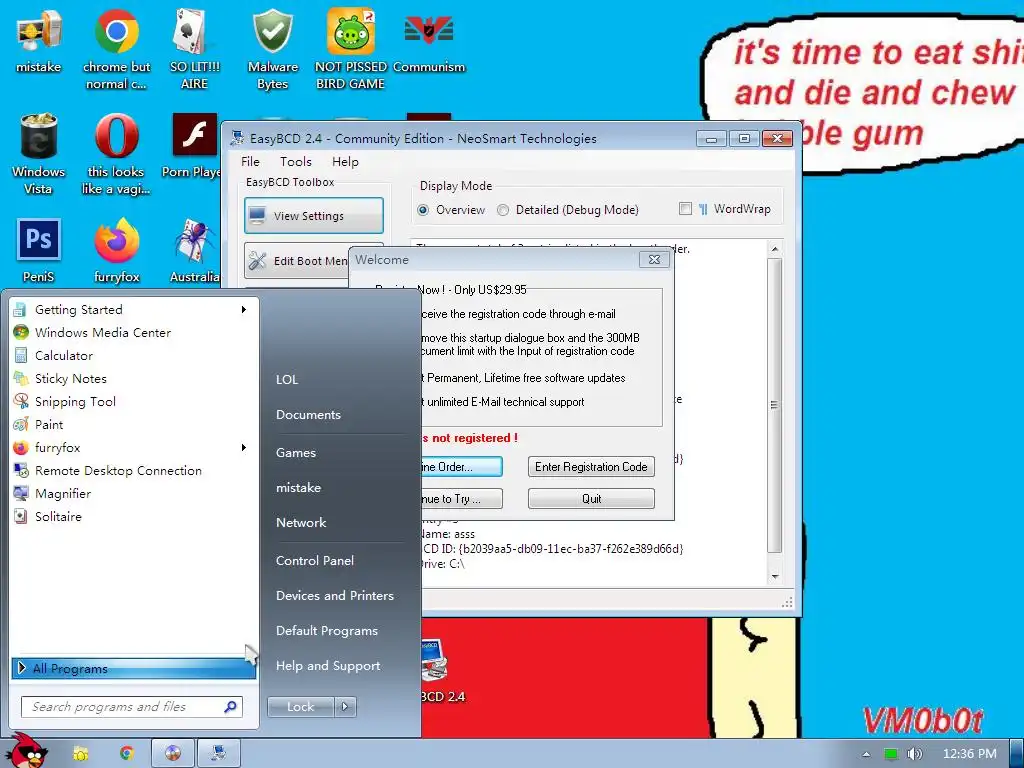Expand All Programs list
This screenshot has height=768, width=1024.
point(134,669)
